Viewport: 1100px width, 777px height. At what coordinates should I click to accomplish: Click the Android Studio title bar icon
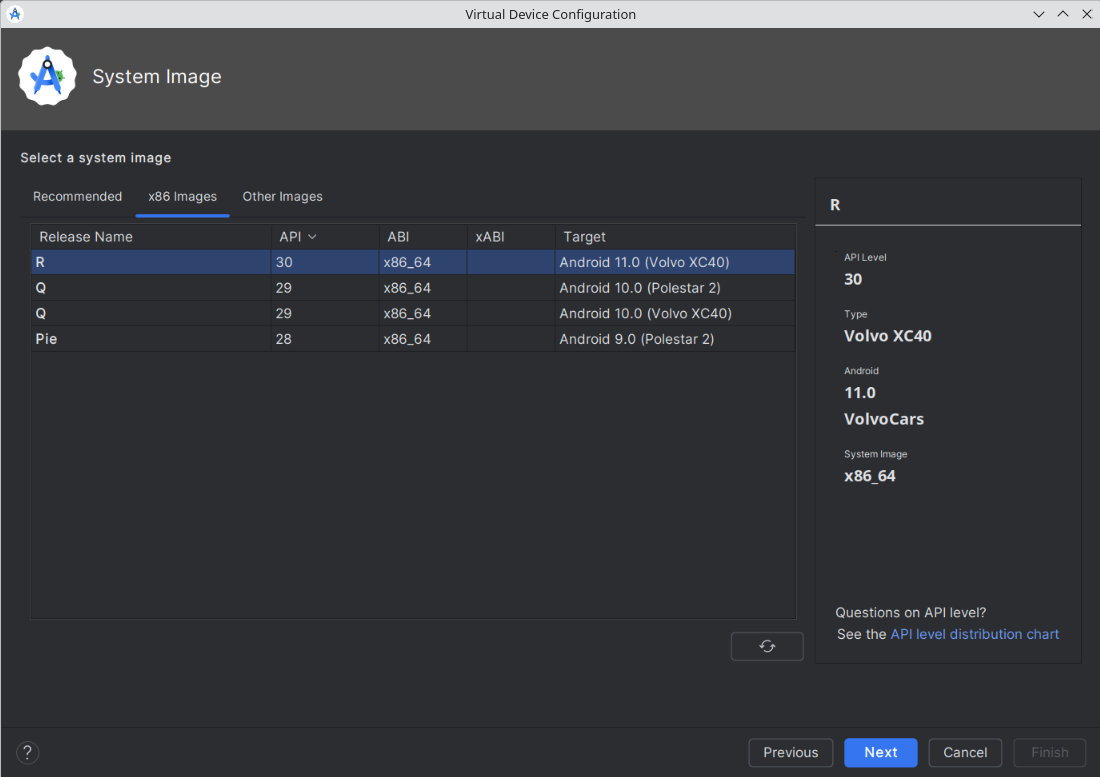[15, 14]
